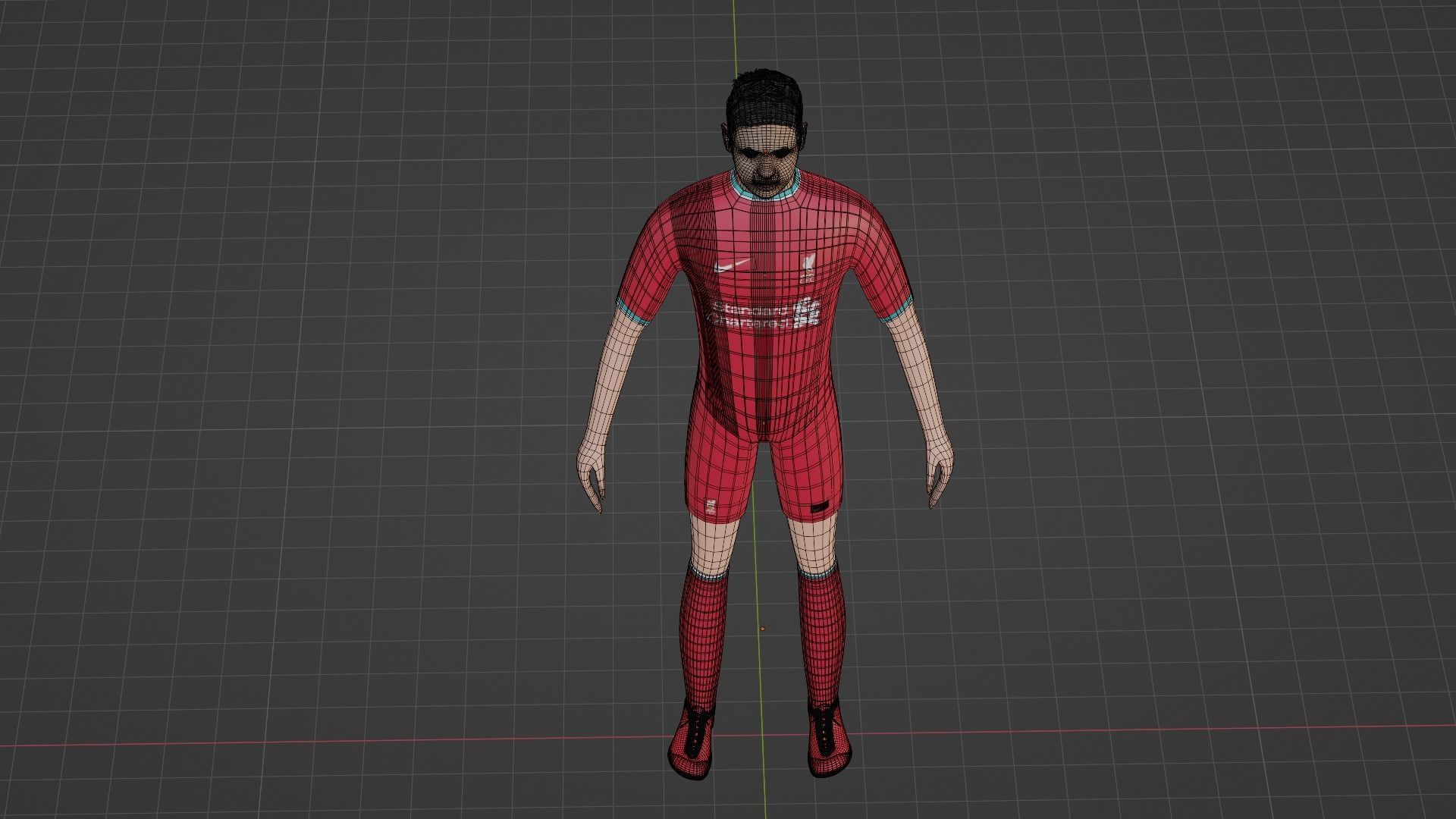
Task: Click the Nike swoosh on the jersey
Action: pyautogui.click(x=733, y=265)
